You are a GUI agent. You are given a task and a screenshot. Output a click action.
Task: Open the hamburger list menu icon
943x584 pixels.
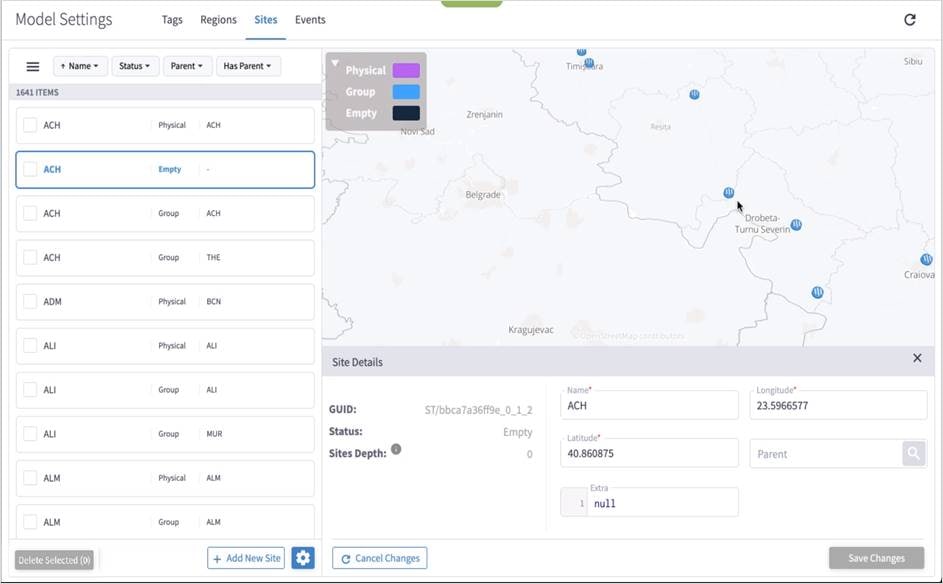point(33,65)
